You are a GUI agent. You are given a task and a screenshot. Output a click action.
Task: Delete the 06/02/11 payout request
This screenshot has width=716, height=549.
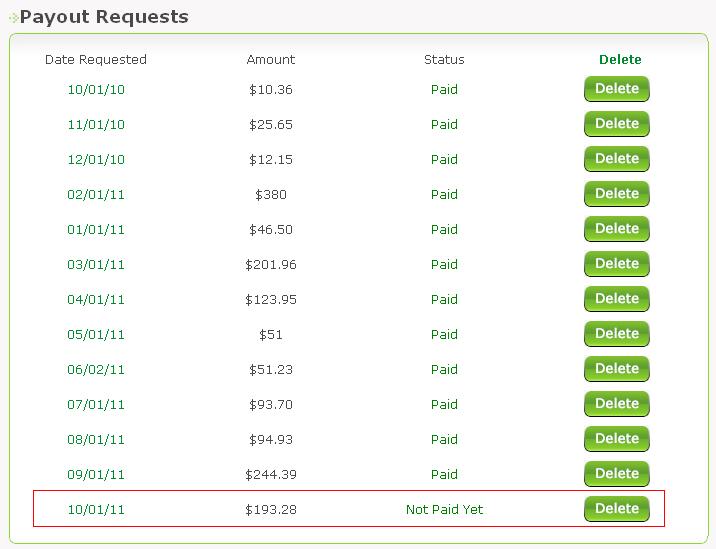(x=616, y=369)
